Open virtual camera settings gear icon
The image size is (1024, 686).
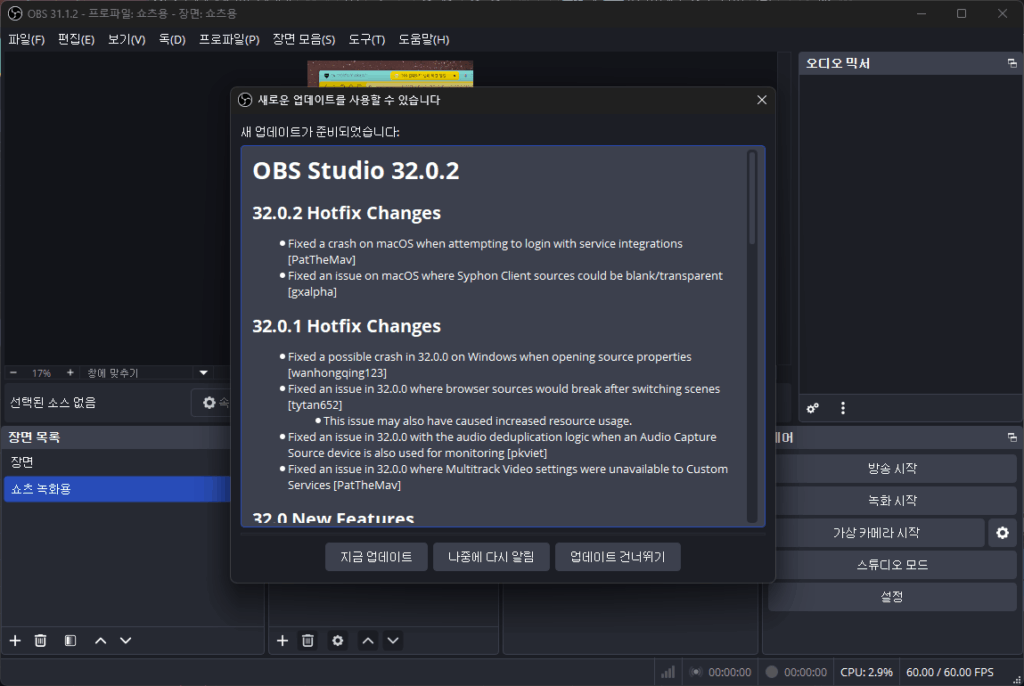tap(1001, 533)
